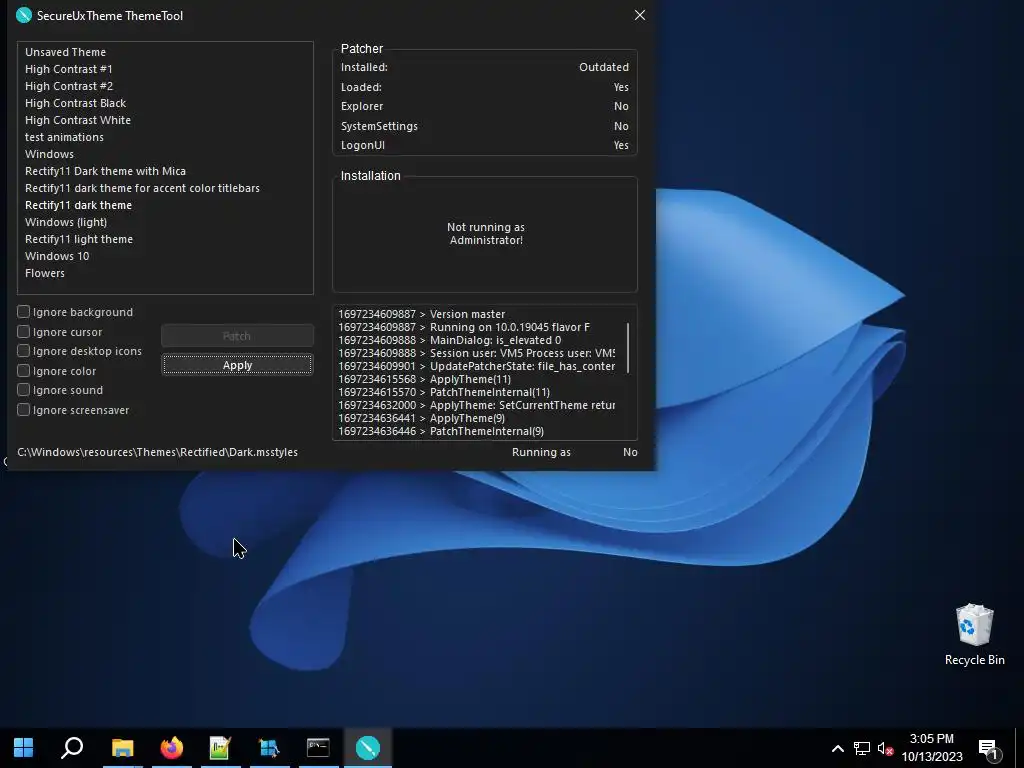
Task: Click ThemeTool title bar app icon
Action: tap(24, 15)
